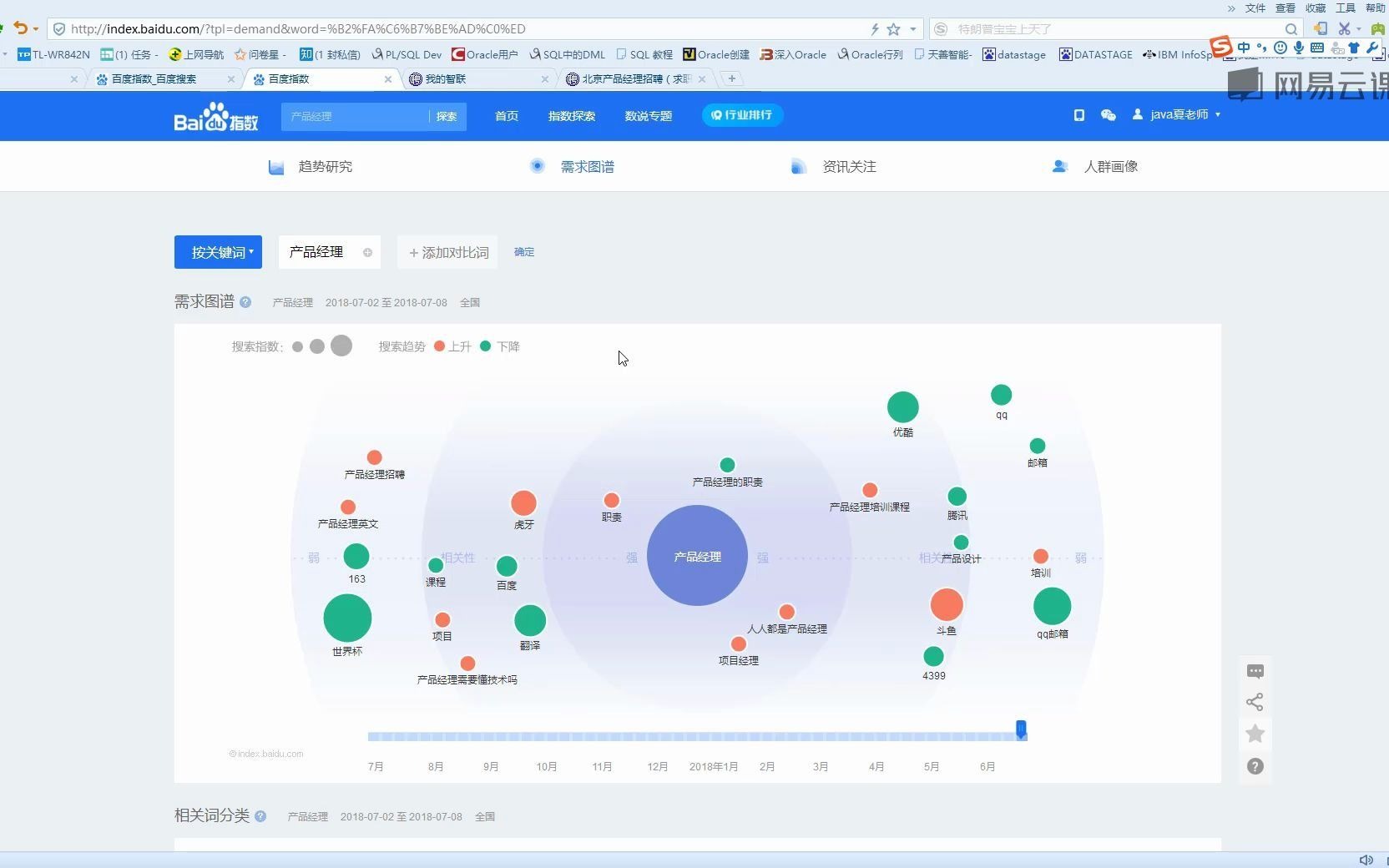1389x868 pixels.
Task: Click the browser back arrow icon
Action: click(x=21, y=28)
